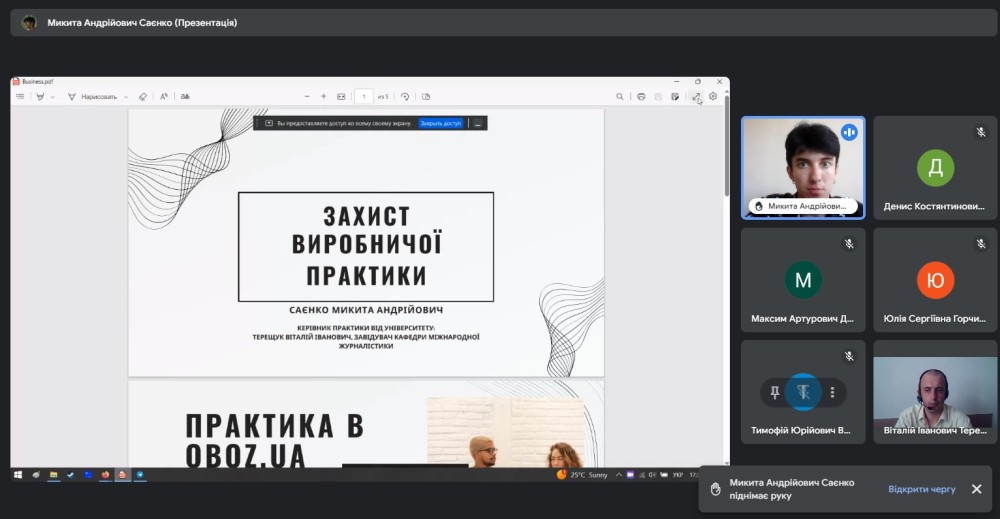Select the eraser tool in PDF toolbar
The width and height of the screenshot is (1000, 519).
point(142,97)
